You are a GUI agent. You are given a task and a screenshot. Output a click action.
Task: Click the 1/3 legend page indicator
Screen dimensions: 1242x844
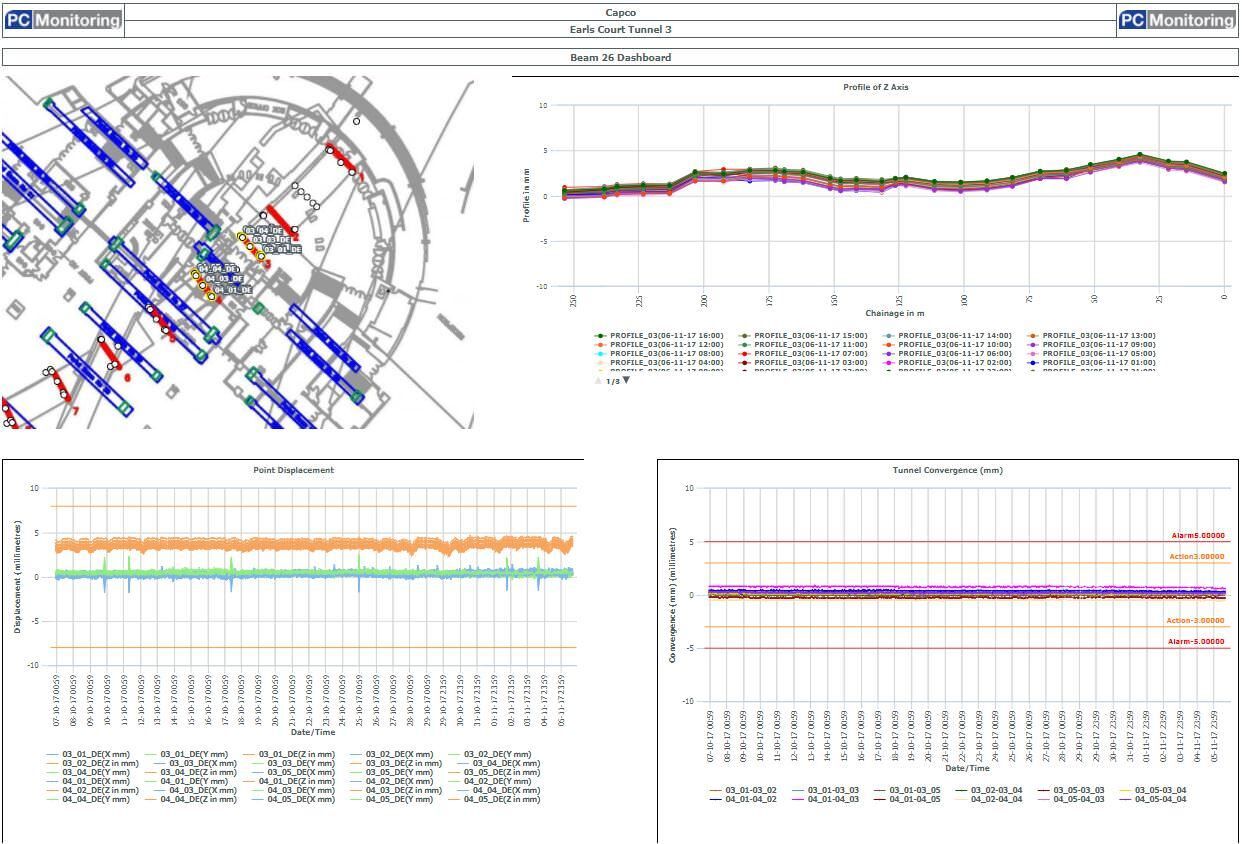coord(612,381)
